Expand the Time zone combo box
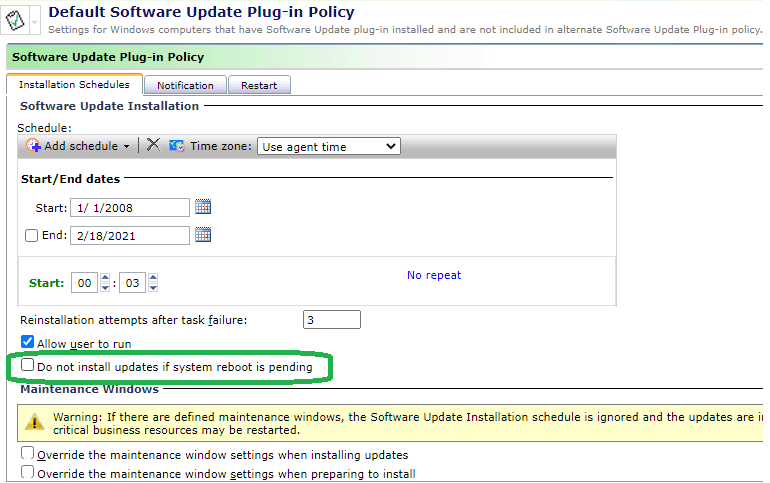This screenshot has width=770, height=483. click(328, 146)
